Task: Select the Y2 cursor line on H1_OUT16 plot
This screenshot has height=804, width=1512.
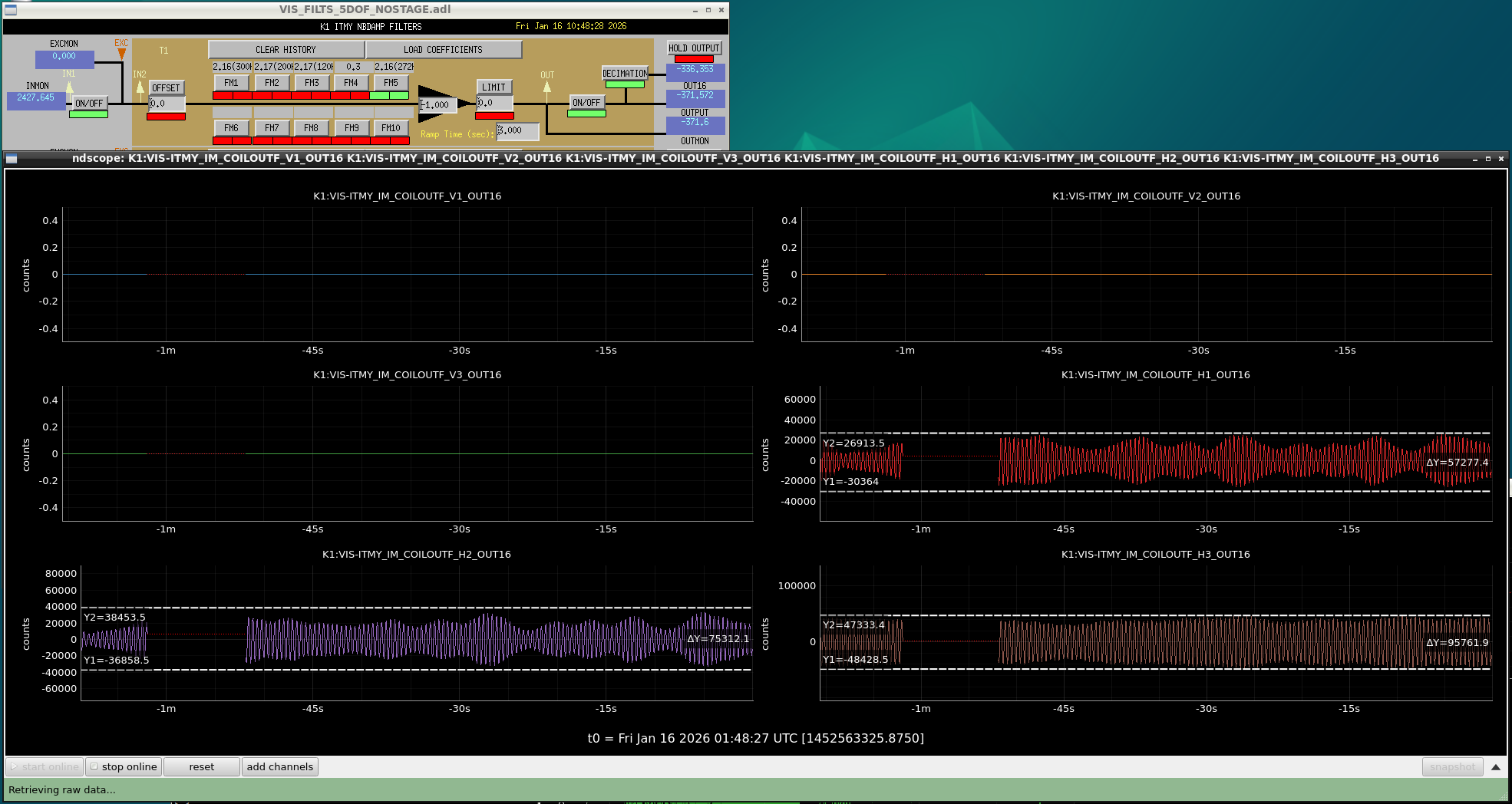Action: 1156,433
